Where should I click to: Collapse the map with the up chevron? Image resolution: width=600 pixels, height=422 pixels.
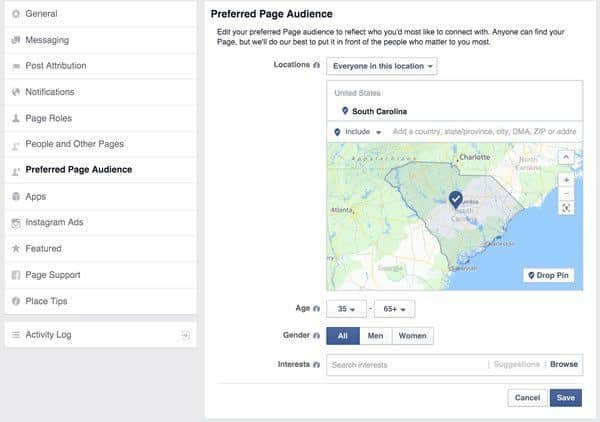(566, 157)
